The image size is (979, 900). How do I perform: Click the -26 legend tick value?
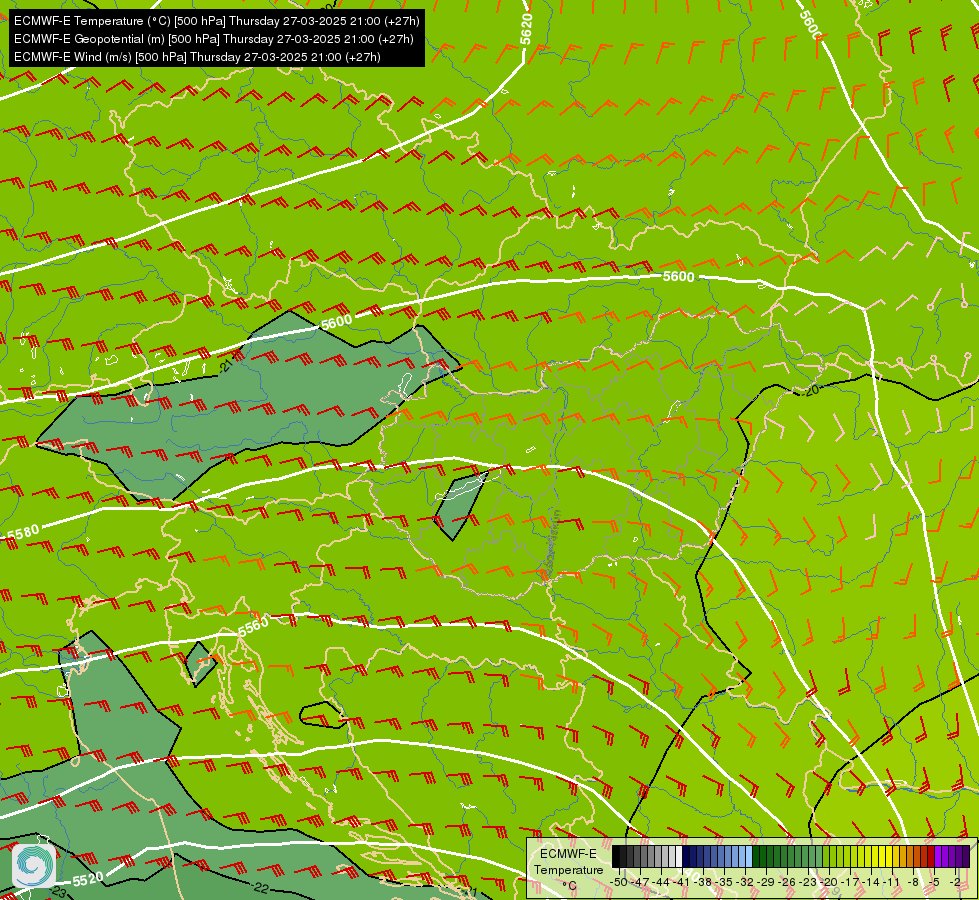[787, 882]
